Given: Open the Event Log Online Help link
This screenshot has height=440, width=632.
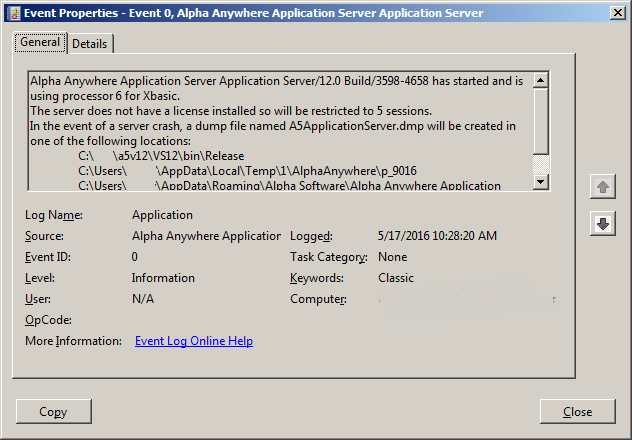Looking at the screenshot, I should point(194,341).
